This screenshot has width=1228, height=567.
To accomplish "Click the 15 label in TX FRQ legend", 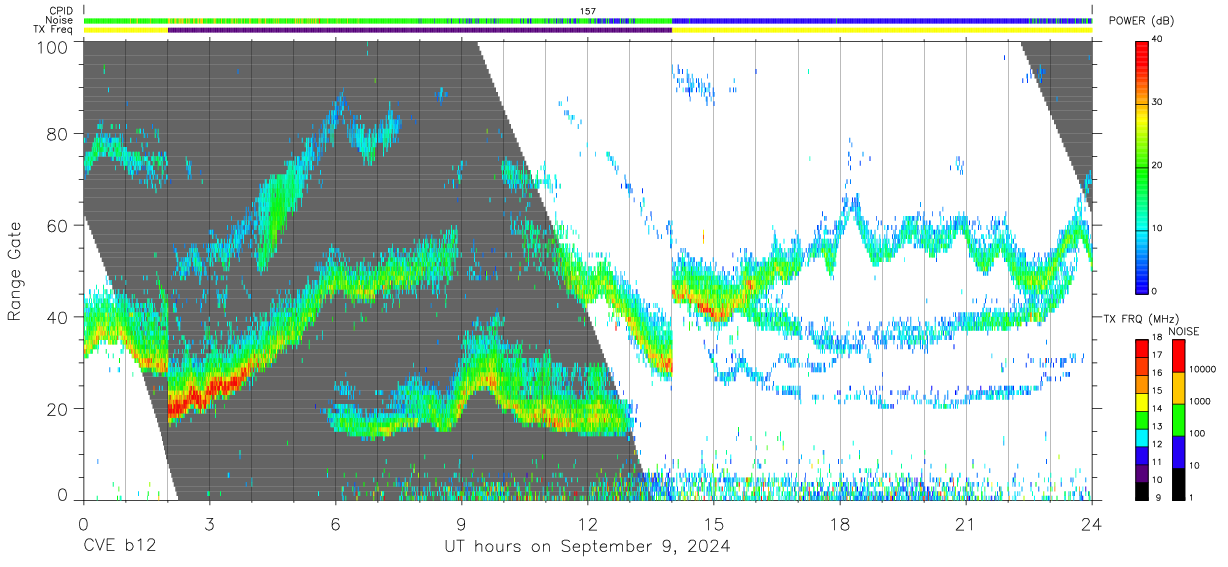I will click(x=1157, y=391).
